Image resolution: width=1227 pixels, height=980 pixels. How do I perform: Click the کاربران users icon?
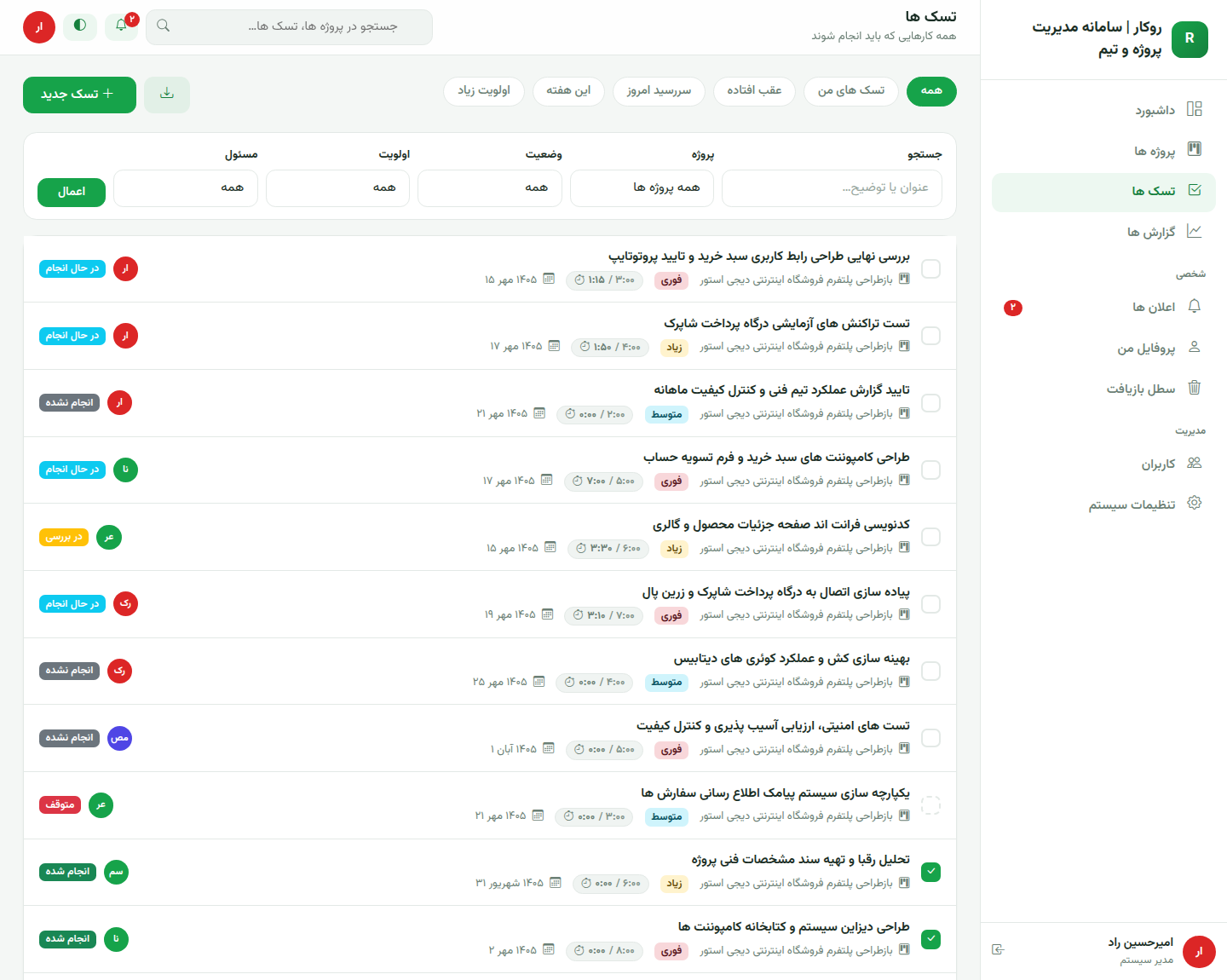click(1195, 463)
